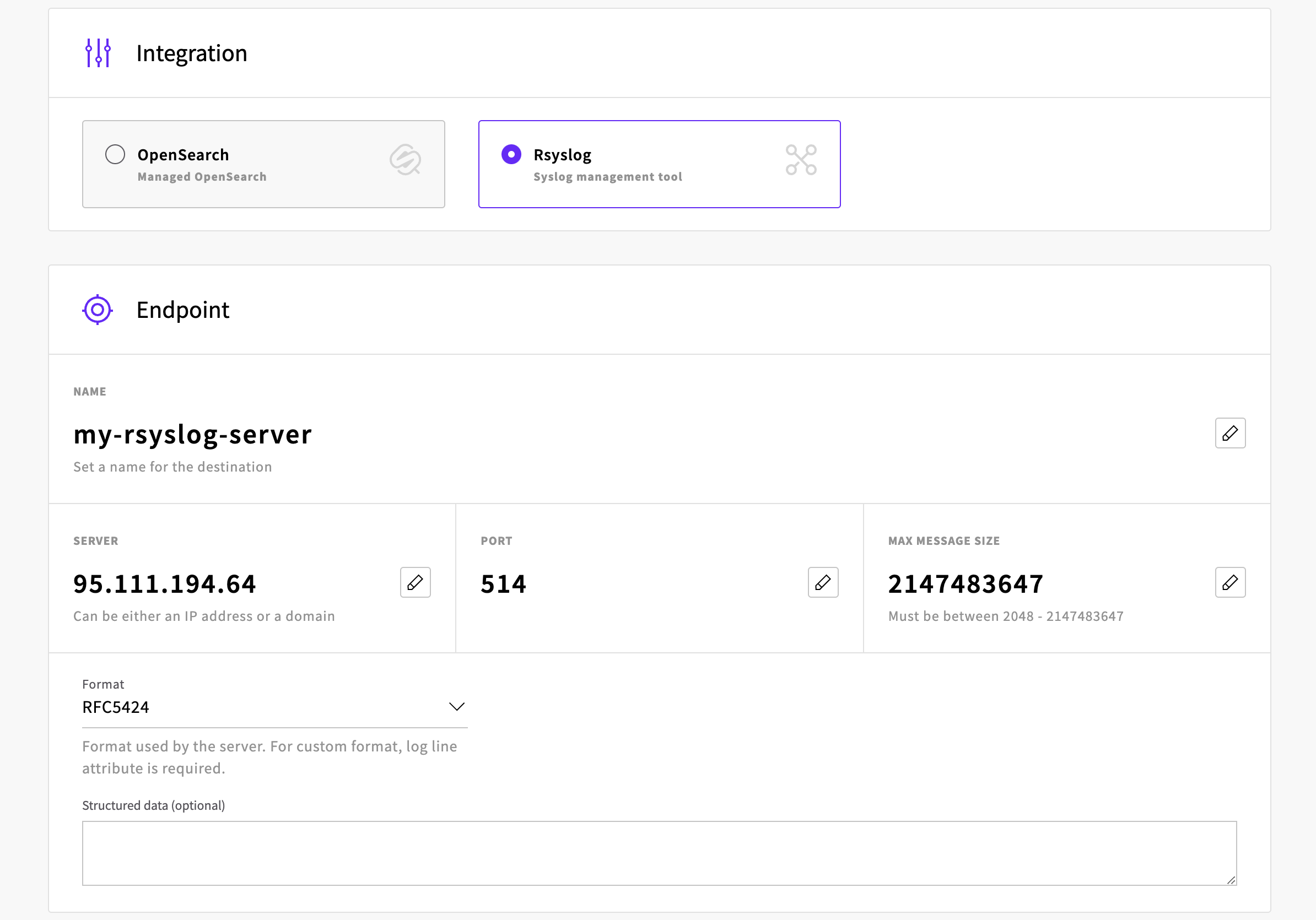Click the Endpoint target icon
The width and height of the screenshot is (1316, 920).
tap(98, 310)
